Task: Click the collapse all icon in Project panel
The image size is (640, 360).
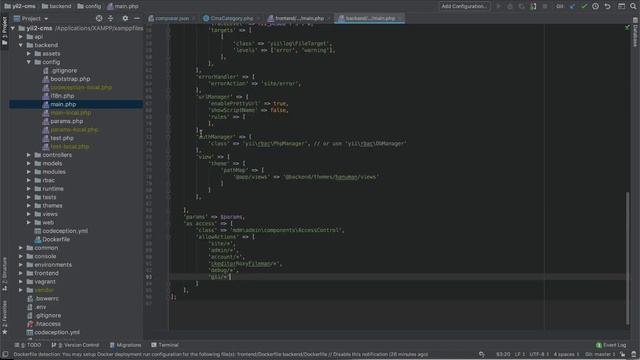Action: (x=111, y=18)
